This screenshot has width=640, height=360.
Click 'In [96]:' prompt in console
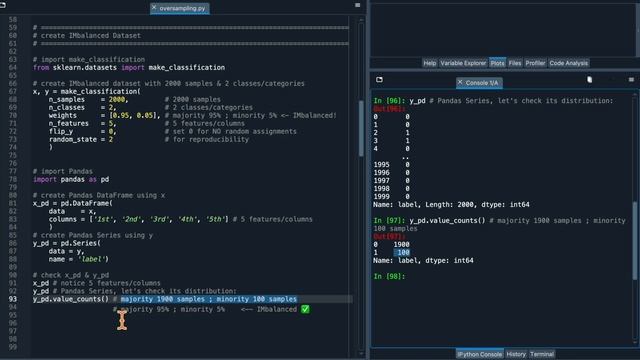389,101
